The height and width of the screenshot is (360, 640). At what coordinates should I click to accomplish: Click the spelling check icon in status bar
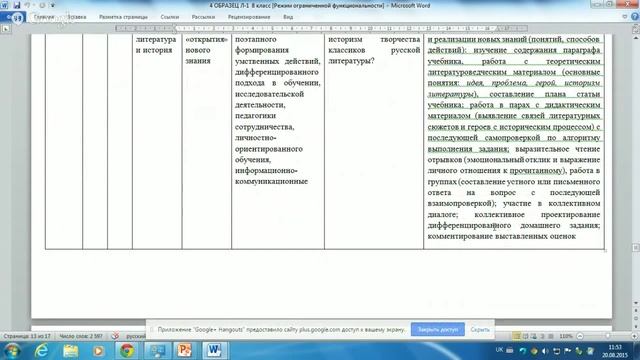coord(116,336)
